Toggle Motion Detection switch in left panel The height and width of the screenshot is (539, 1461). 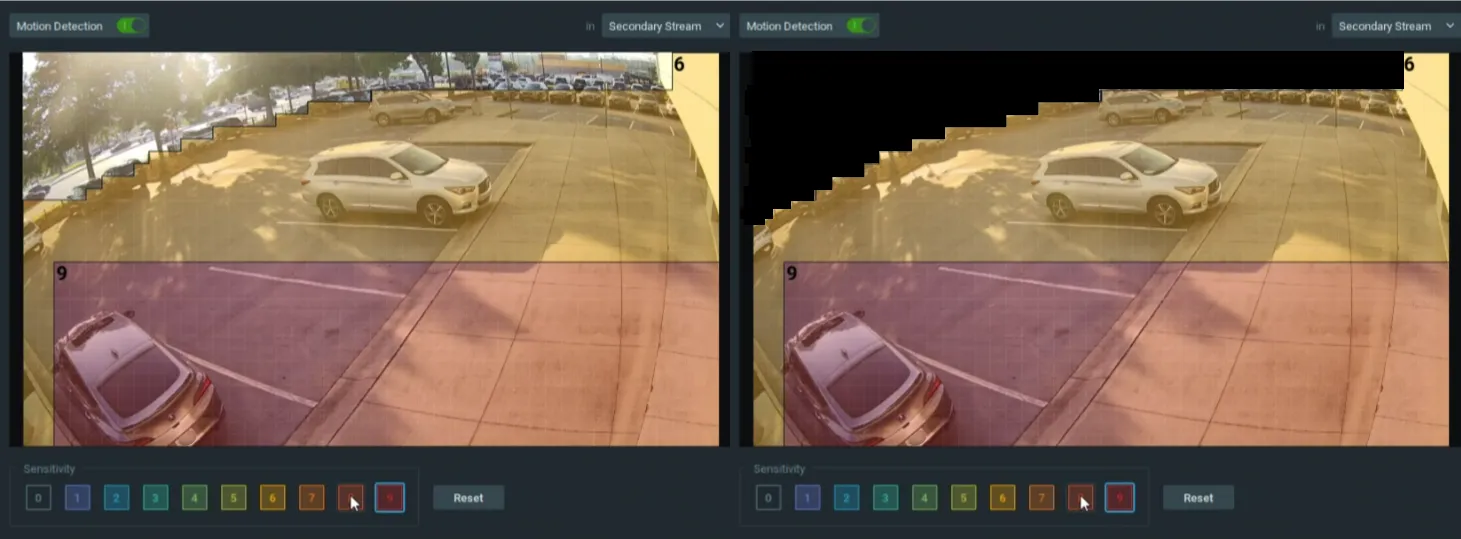131,26
